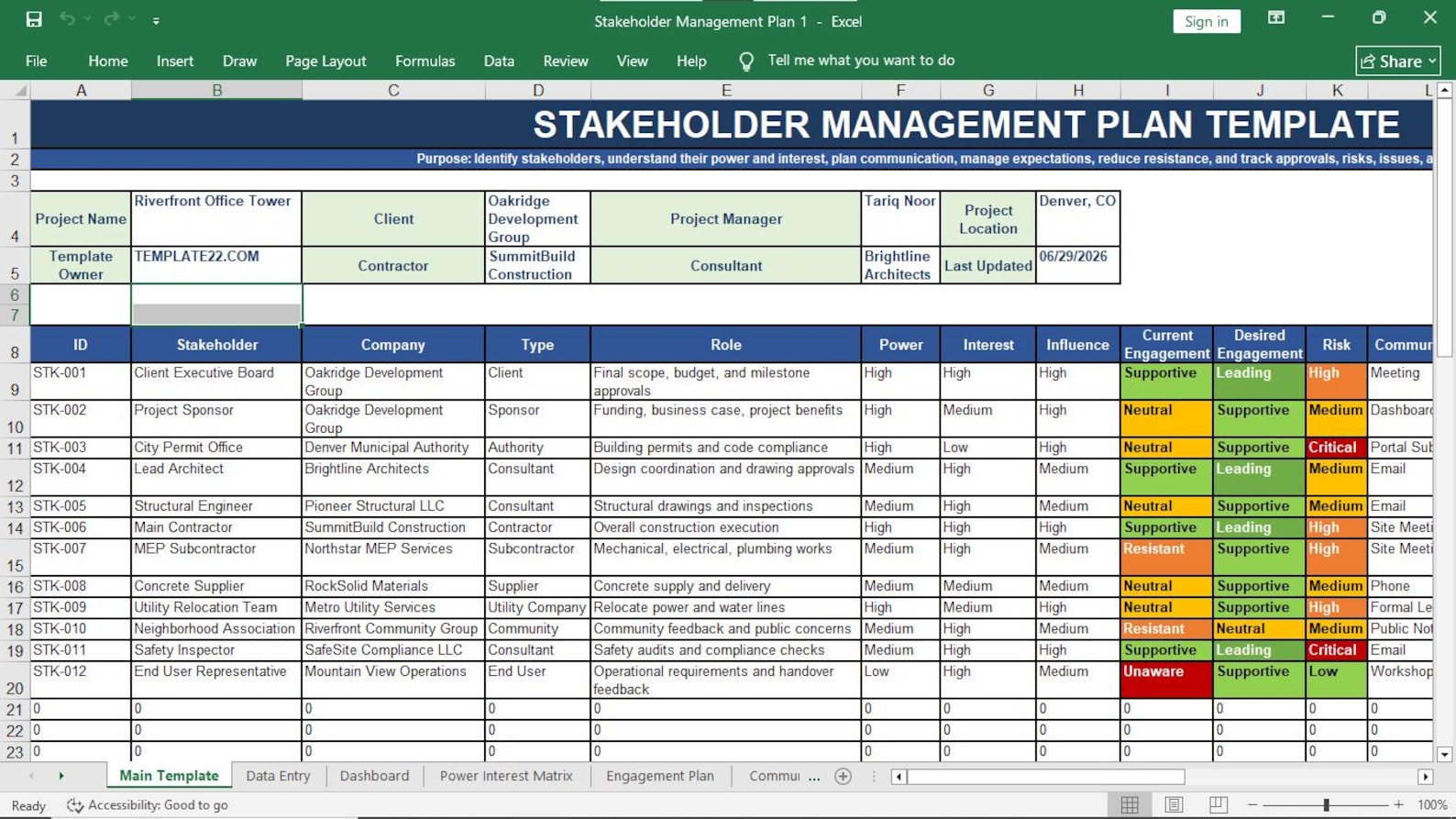This screenshot has width=1456, height=819.
Task: Open Customize Quick Access Toolbar dropdown
Action: [x=156, y=20]
